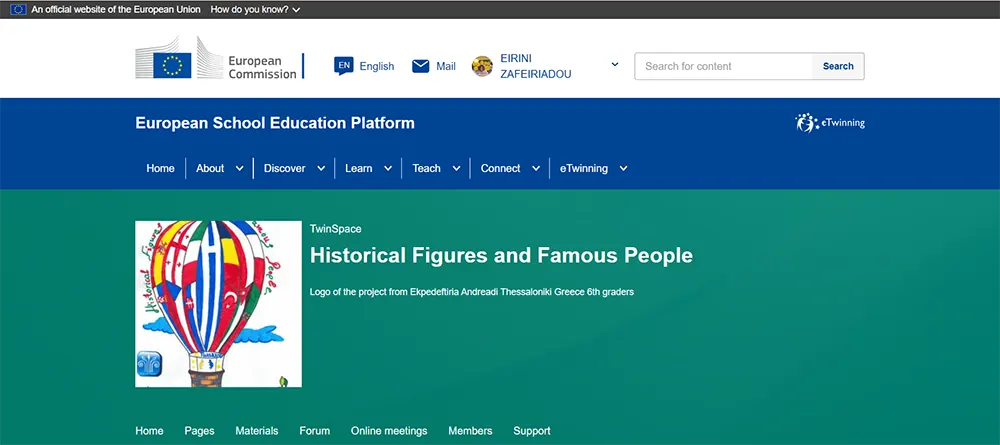Click 'An official website of the European Union' text
This screenshot has height=445, width=1000.
(115, 10)
